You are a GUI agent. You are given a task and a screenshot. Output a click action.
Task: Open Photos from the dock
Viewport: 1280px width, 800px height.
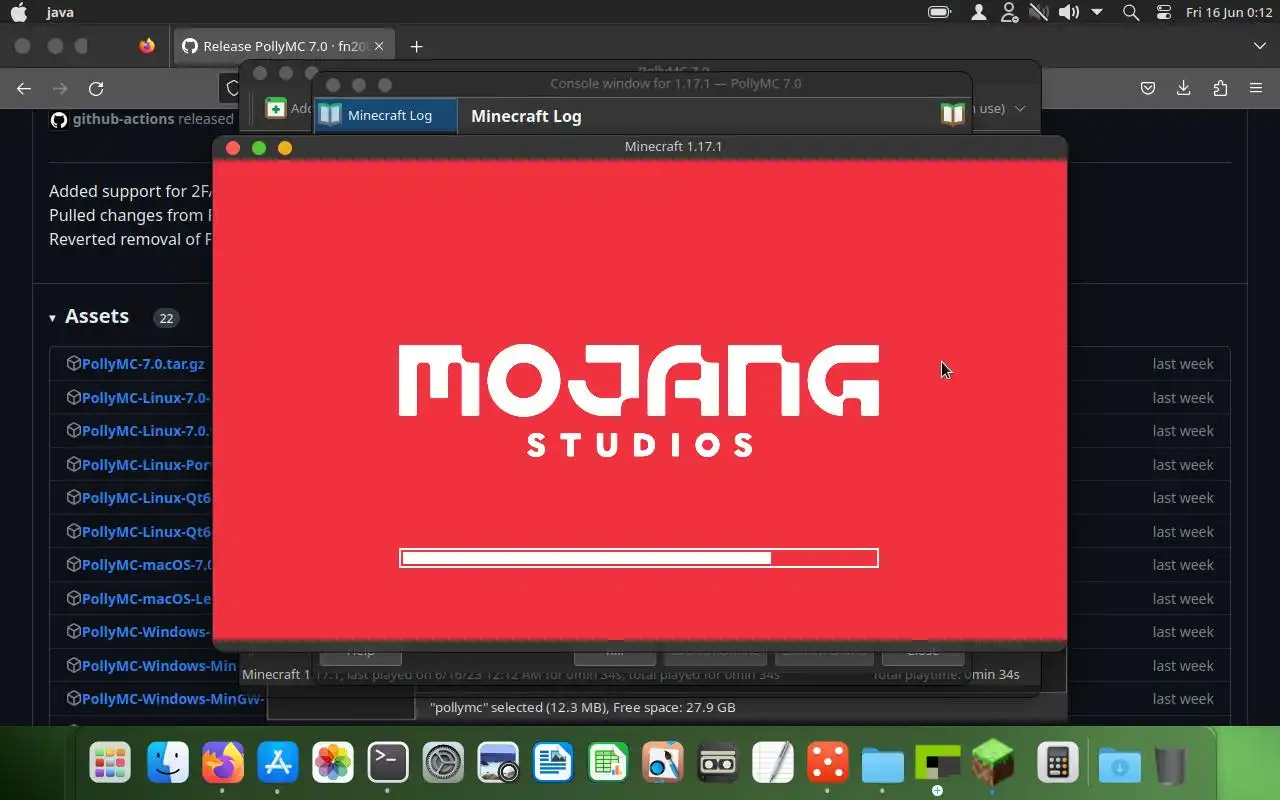click(333, 764)
